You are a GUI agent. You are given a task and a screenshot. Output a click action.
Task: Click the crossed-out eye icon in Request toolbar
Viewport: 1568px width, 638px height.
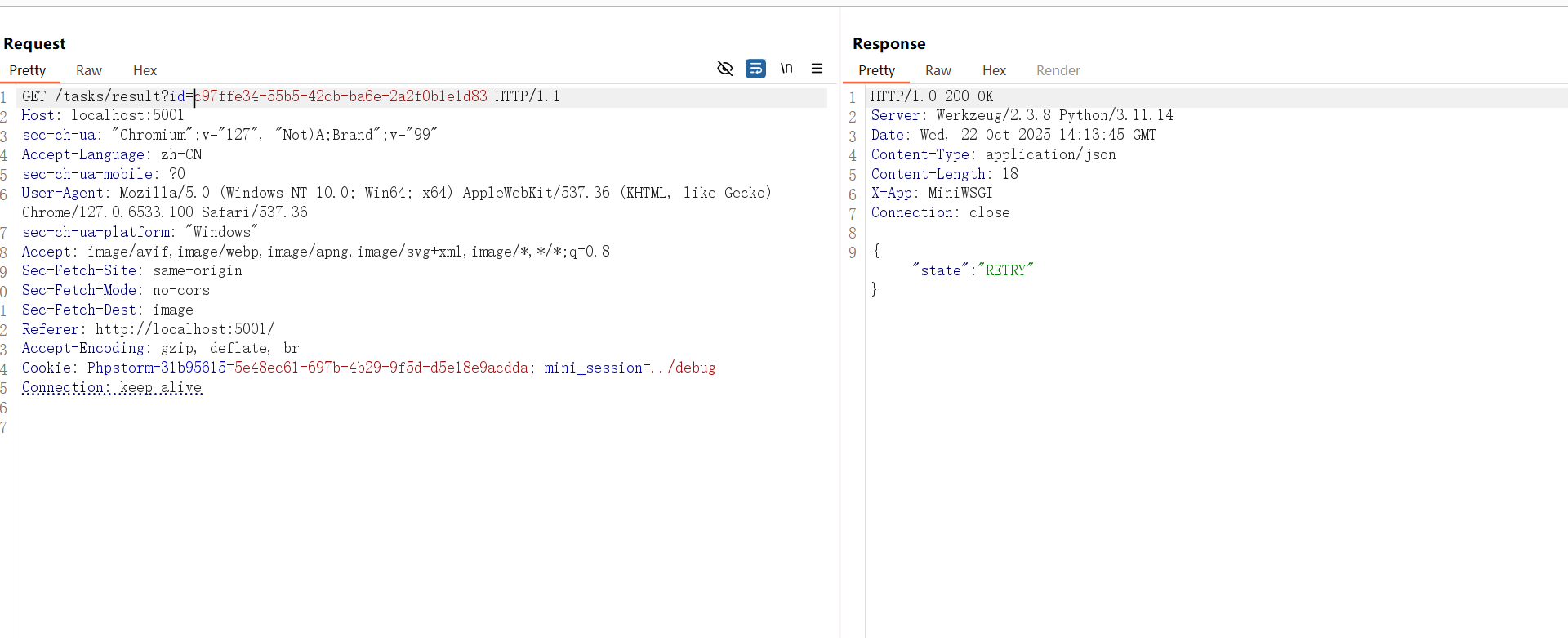724,69
